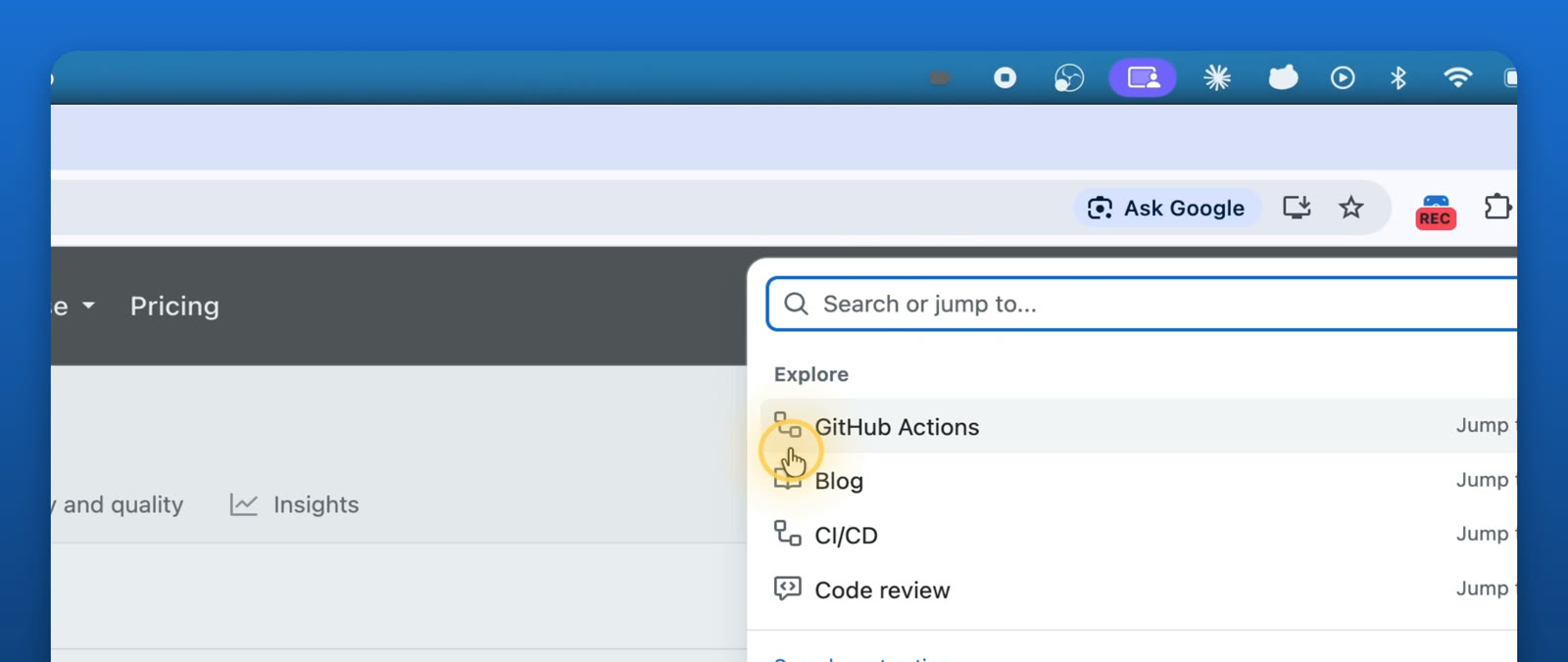Click the Explore heading text
The height and width of the screenshot is (662, 1568).
coord(811,374)
